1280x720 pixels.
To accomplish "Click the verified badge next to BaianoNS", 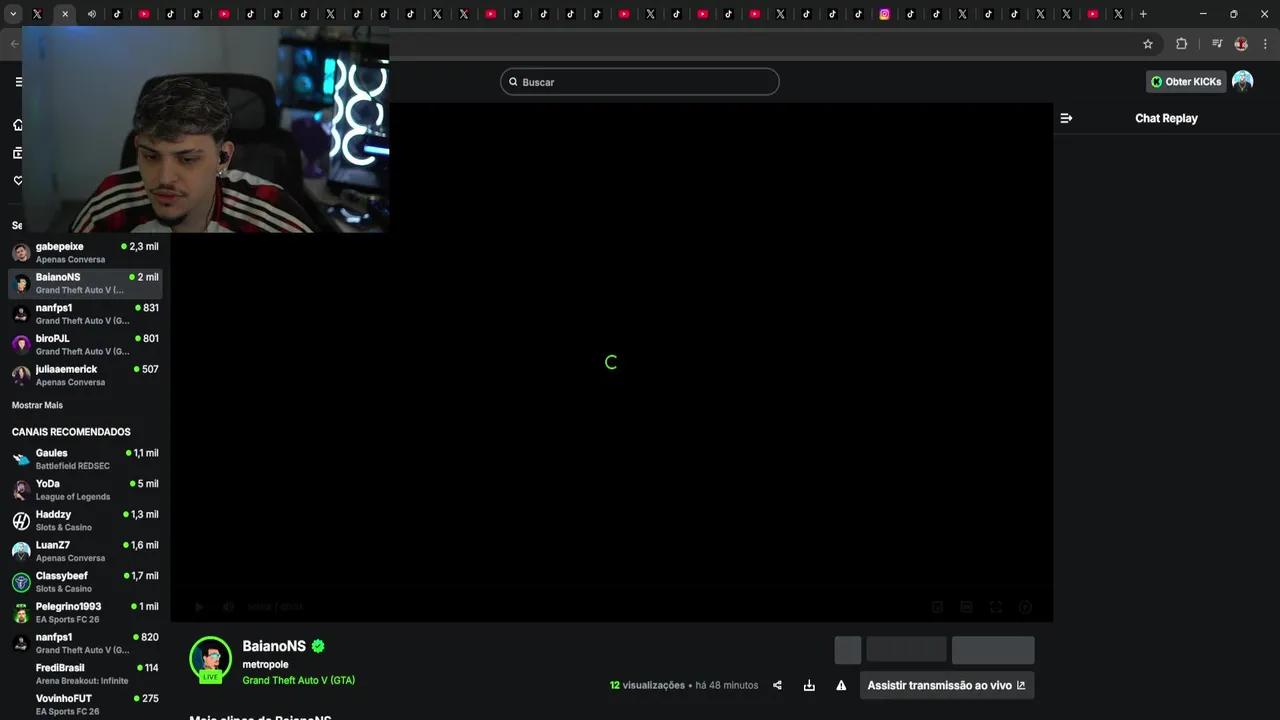I will tap(318, 646).
